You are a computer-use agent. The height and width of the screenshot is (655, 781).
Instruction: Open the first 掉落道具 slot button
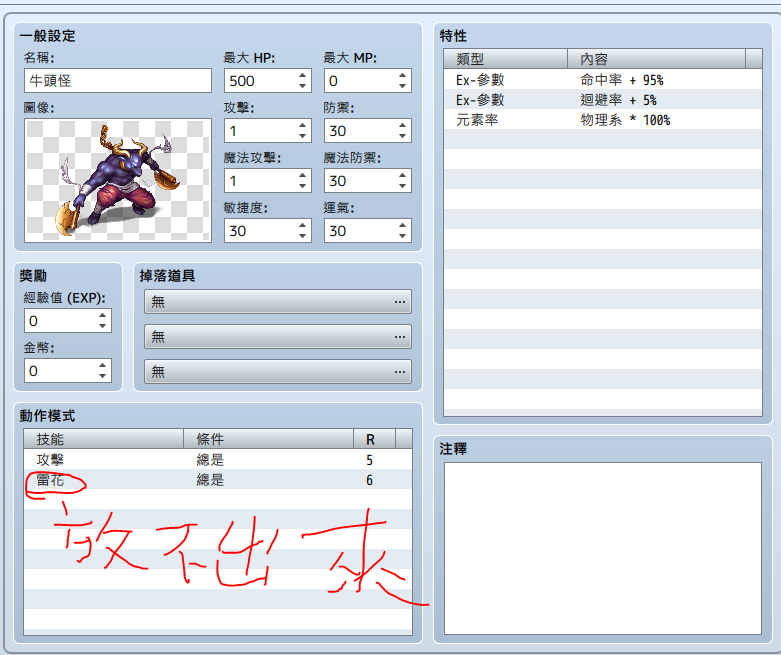pos(278,302)
